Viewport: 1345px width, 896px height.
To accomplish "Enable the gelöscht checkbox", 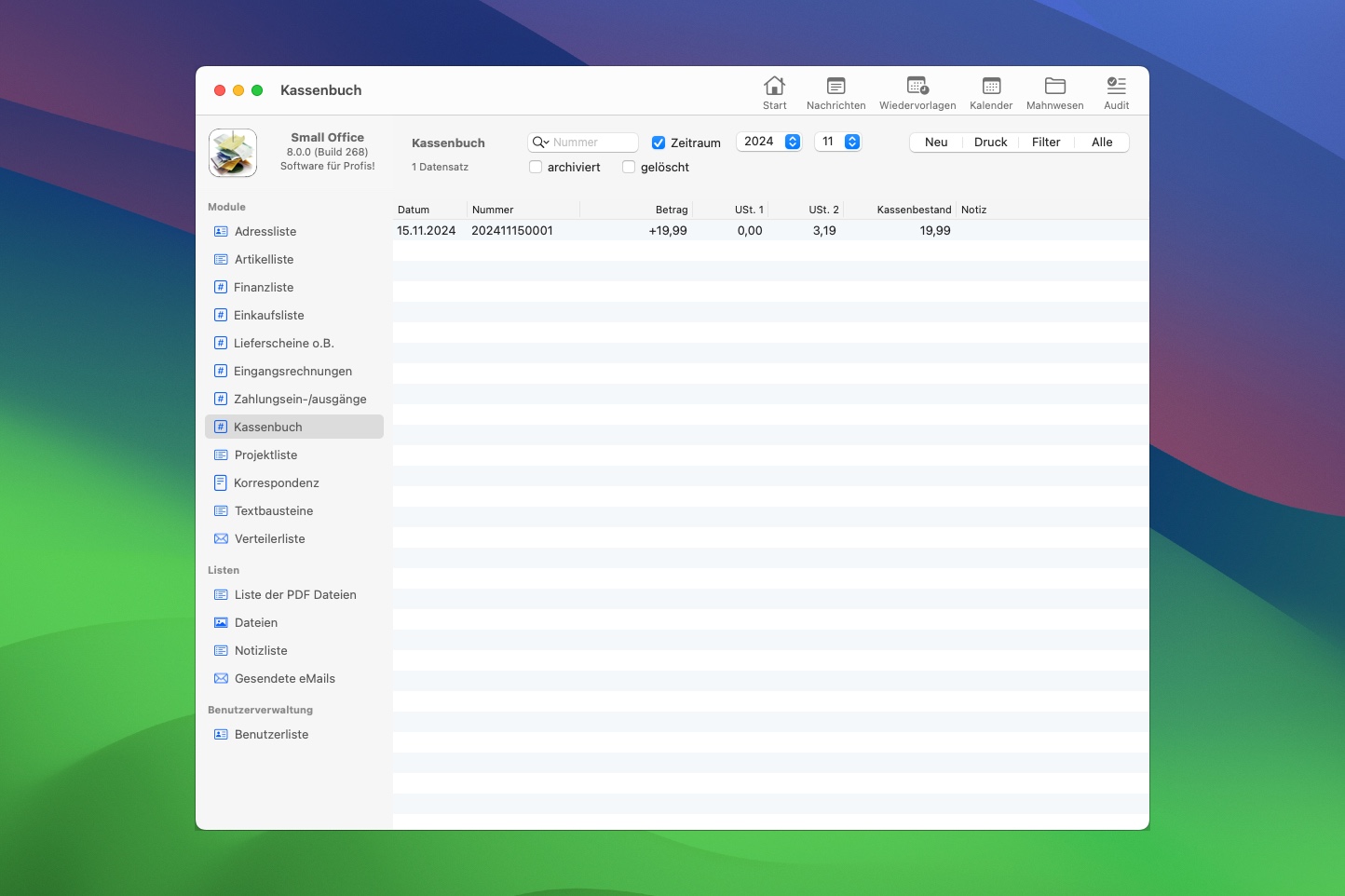I will click(629, 167).
